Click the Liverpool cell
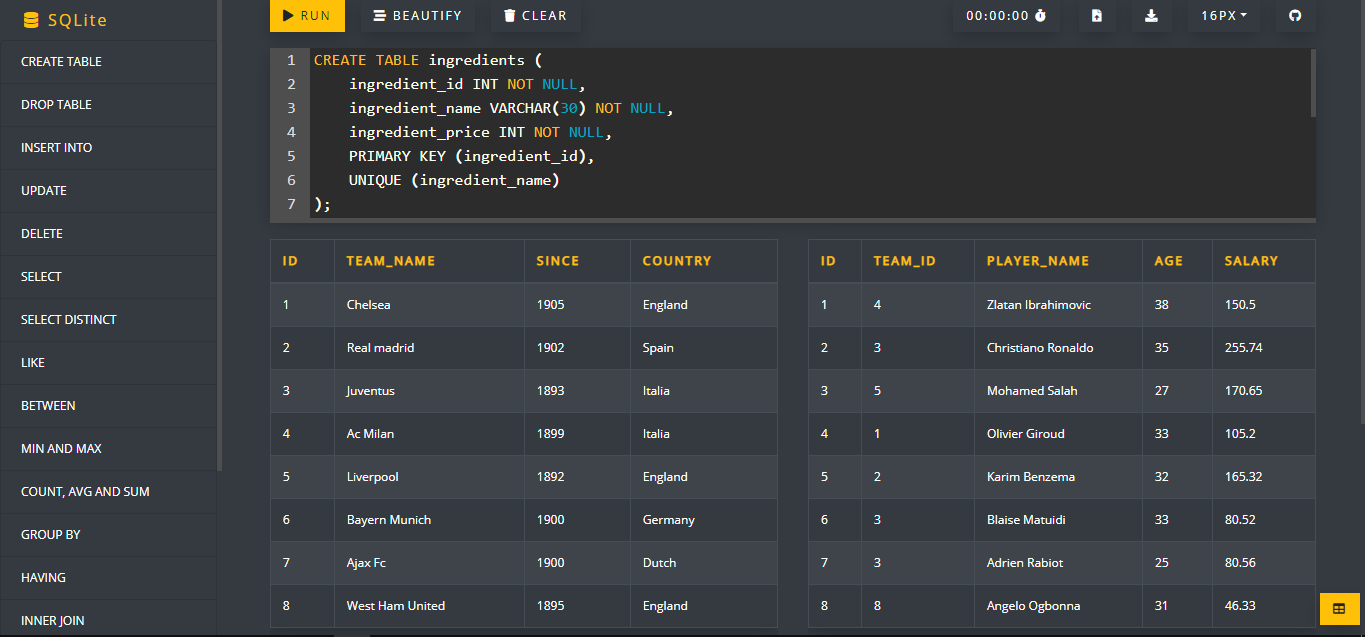The image size is (1365, 637). click(429, 477)
